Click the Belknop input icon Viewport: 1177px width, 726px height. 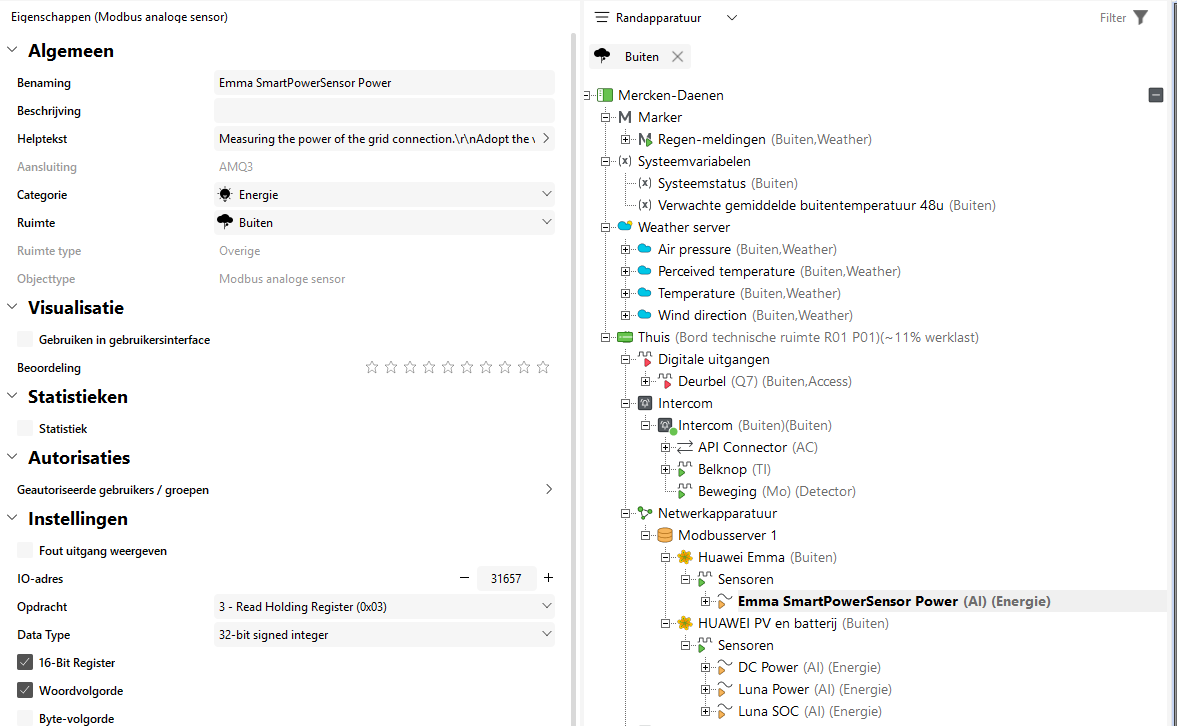pos(685,469)
